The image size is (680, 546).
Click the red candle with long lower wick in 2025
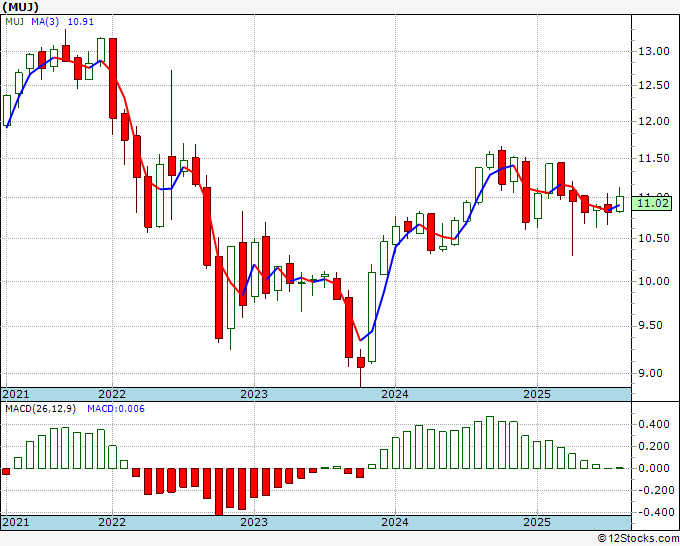point(573,196)
